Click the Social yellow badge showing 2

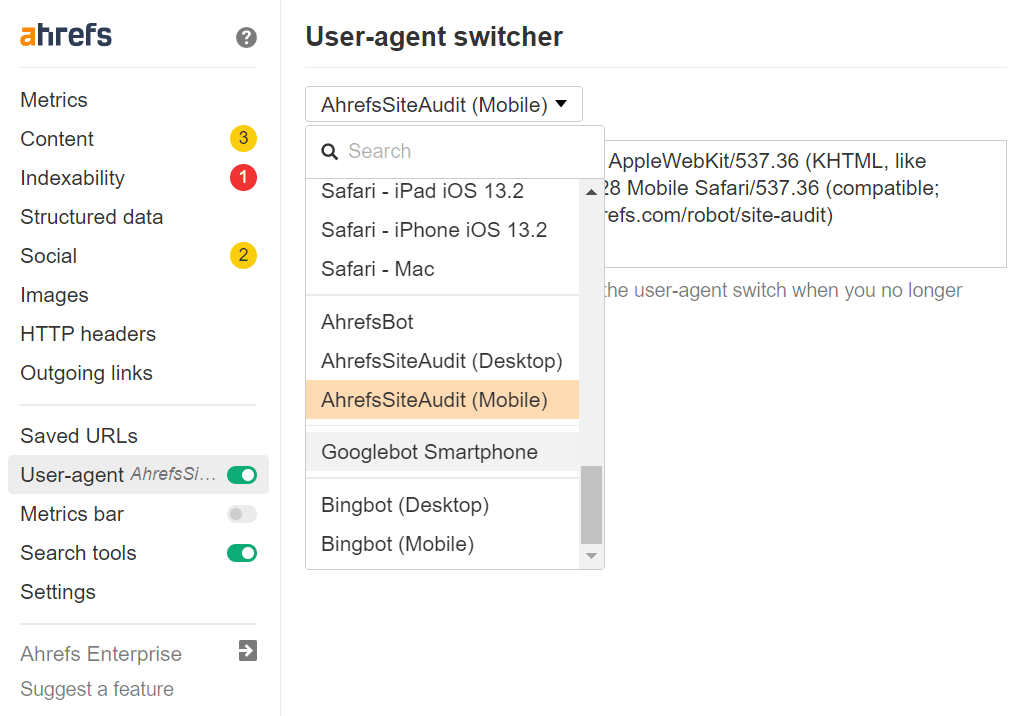coord(243,255)
